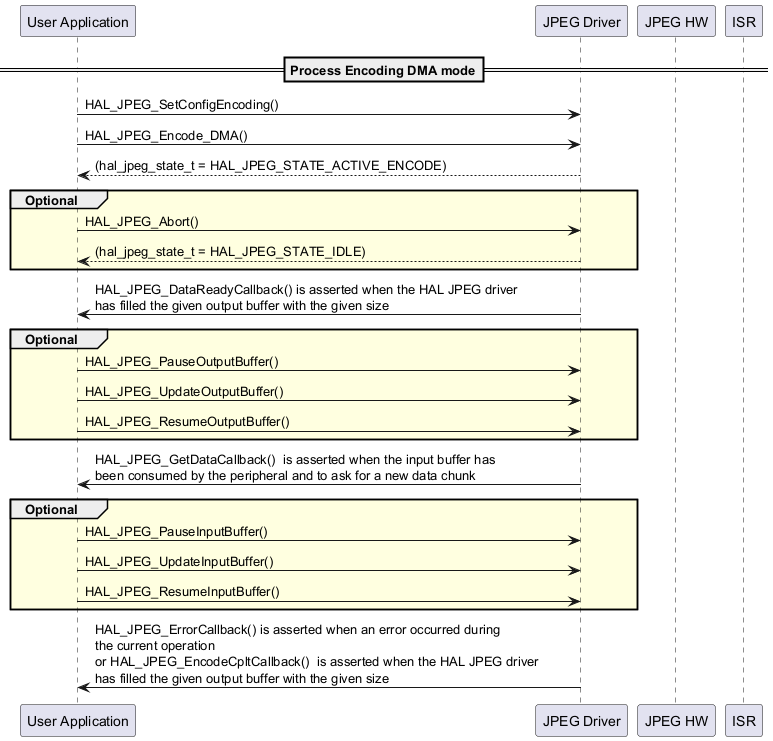The width and height of the screenshot is (773, 741).
Task: Select the HAL_JPEG_STATE_ACTIVE_ENCODE return message
Action: [x=271, y=165]
